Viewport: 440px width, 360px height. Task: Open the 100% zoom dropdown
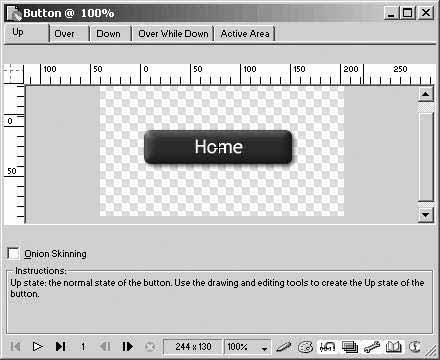247,347
